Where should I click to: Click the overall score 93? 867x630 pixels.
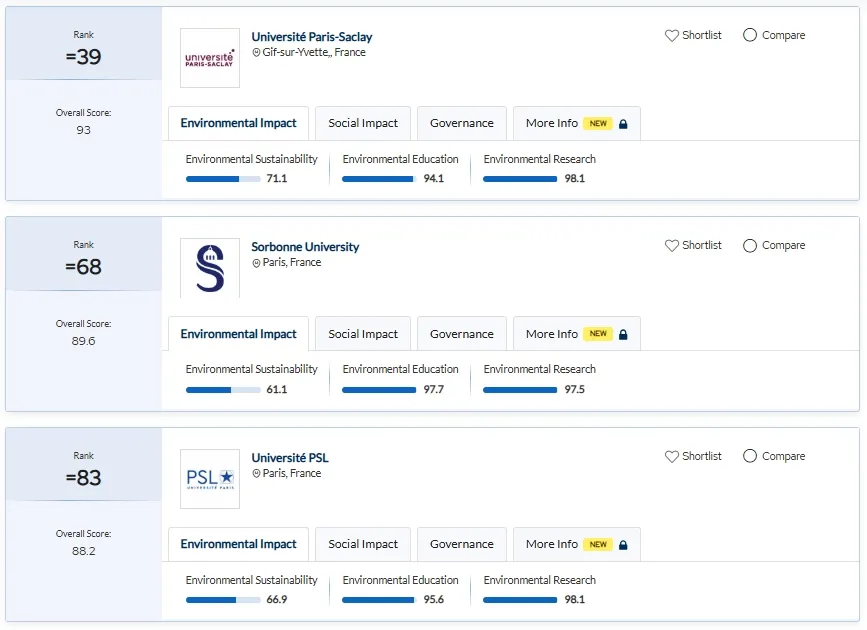pyautogui.click(x=83, y=130)
